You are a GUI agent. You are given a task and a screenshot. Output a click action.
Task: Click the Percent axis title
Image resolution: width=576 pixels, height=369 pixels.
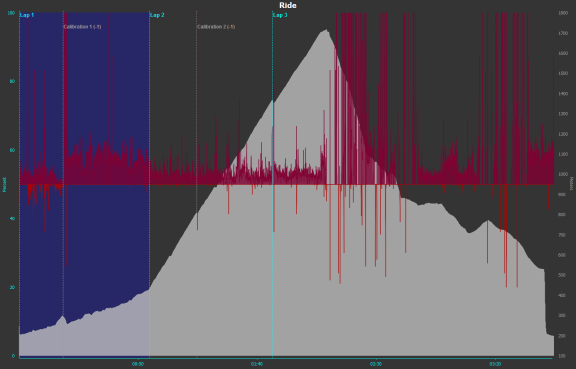(x=4, y=184)
